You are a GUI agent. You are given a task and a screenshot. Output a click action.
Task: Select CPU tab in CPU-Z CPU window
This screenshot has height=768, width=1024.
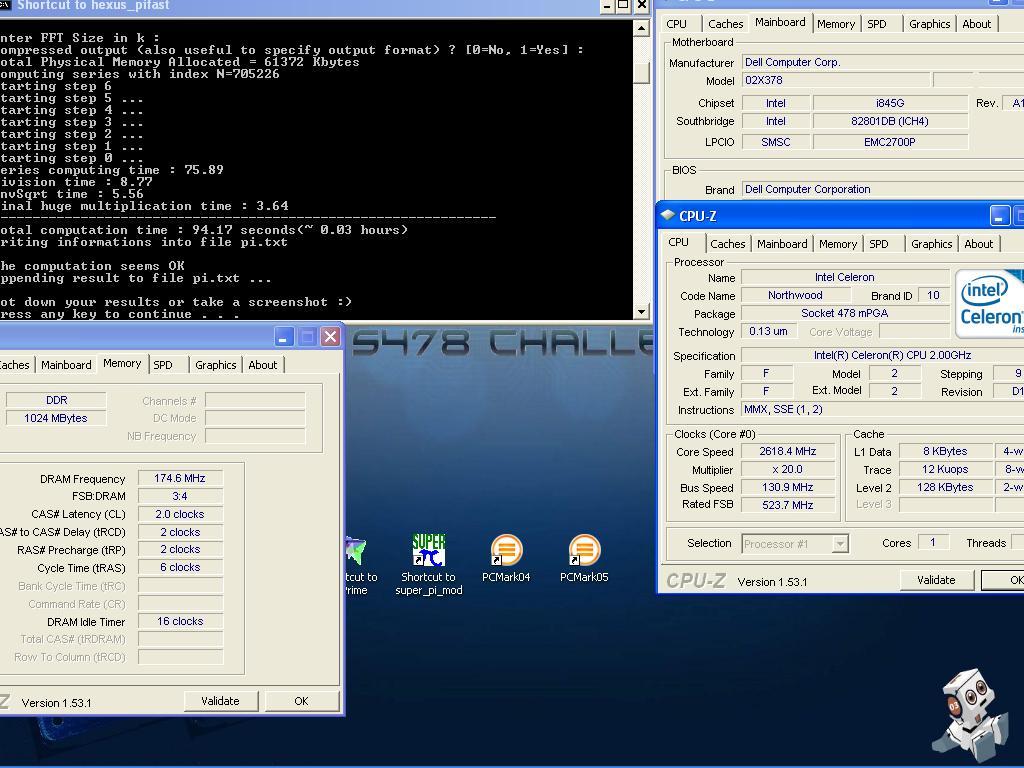[x=679, y=242]
